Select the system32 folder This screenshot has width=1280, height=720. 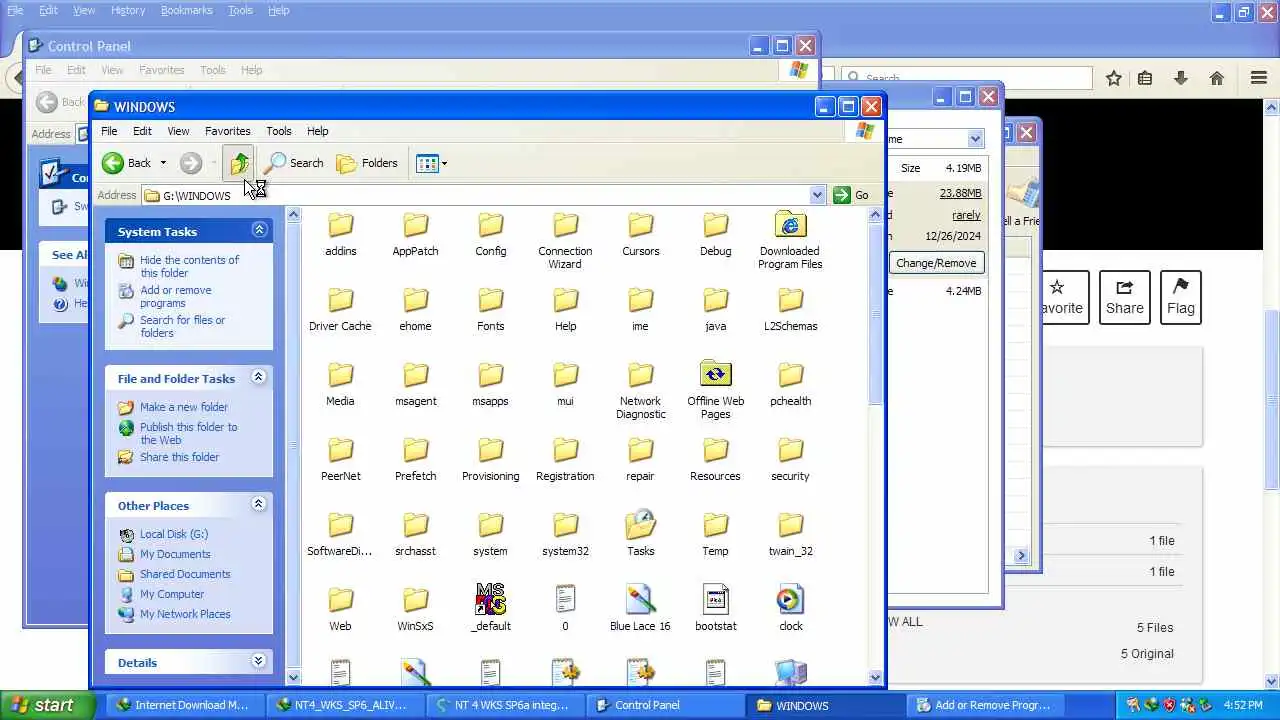coord(565,536)
